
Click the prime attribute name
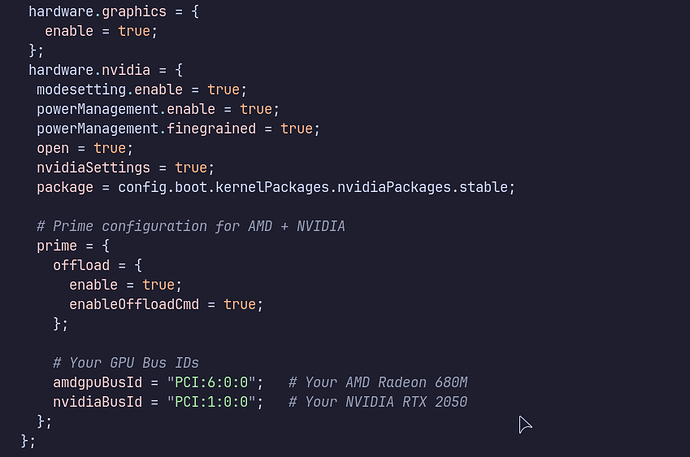pyautogui.click(x=57, y=245)
